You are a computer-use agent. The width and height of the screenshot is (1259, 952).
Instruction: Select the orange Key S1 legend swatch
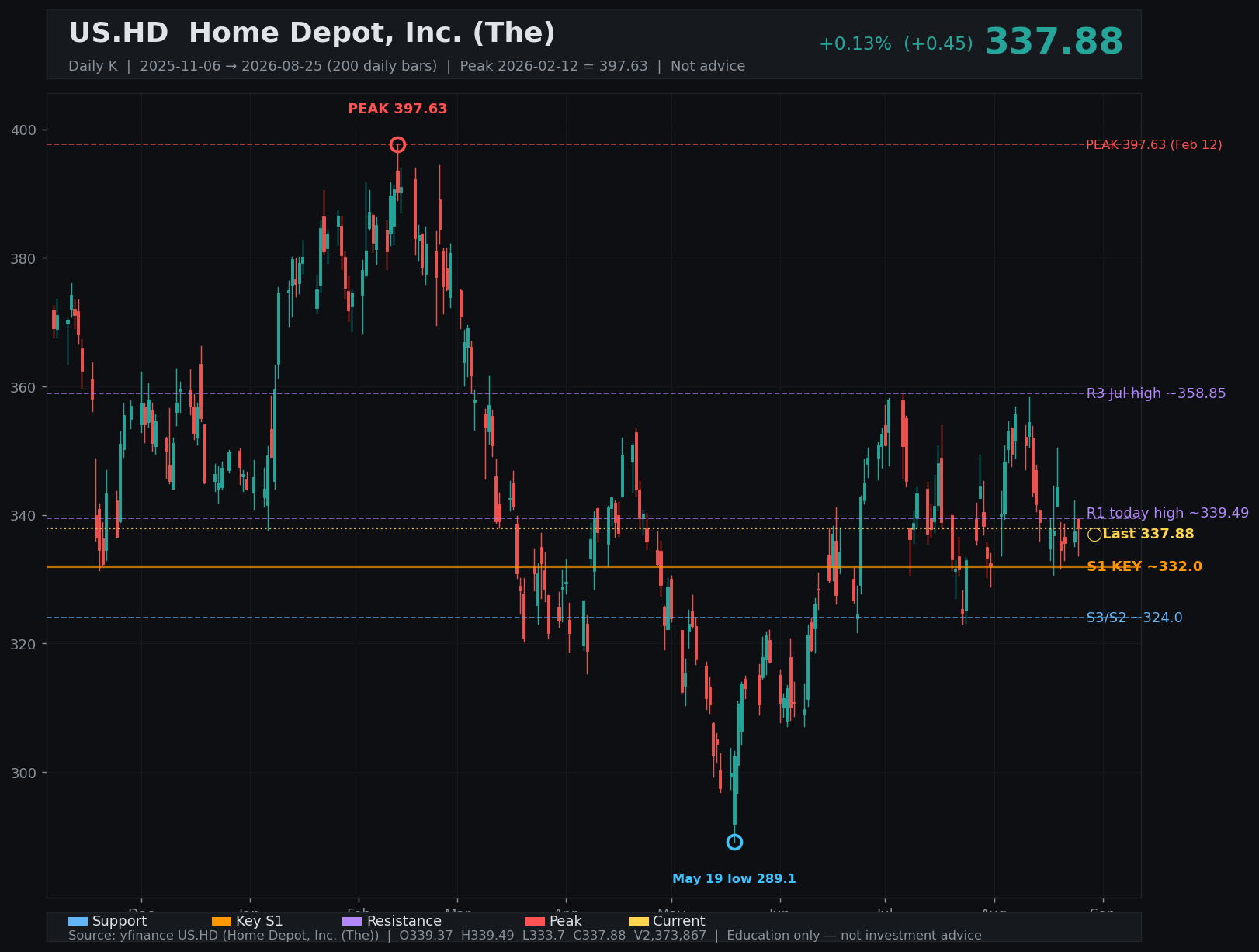[x=221, y=921]
